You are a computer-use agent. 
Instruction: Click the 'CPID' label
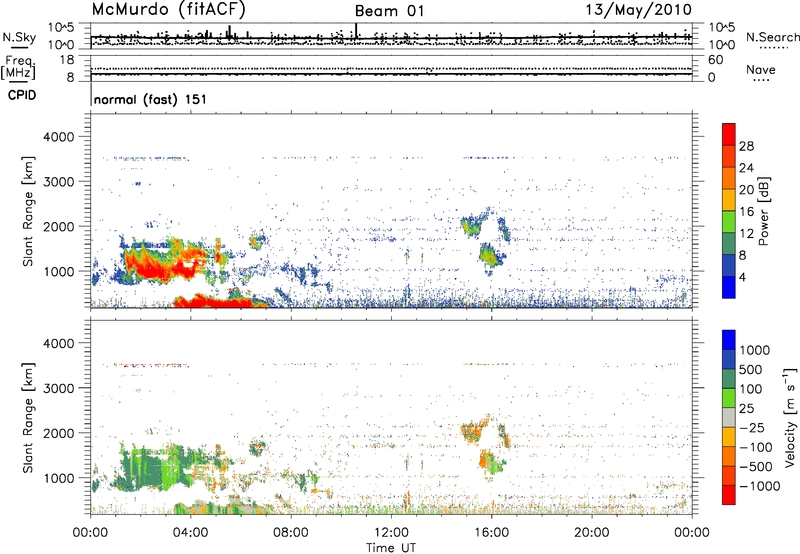coord(22,95)
